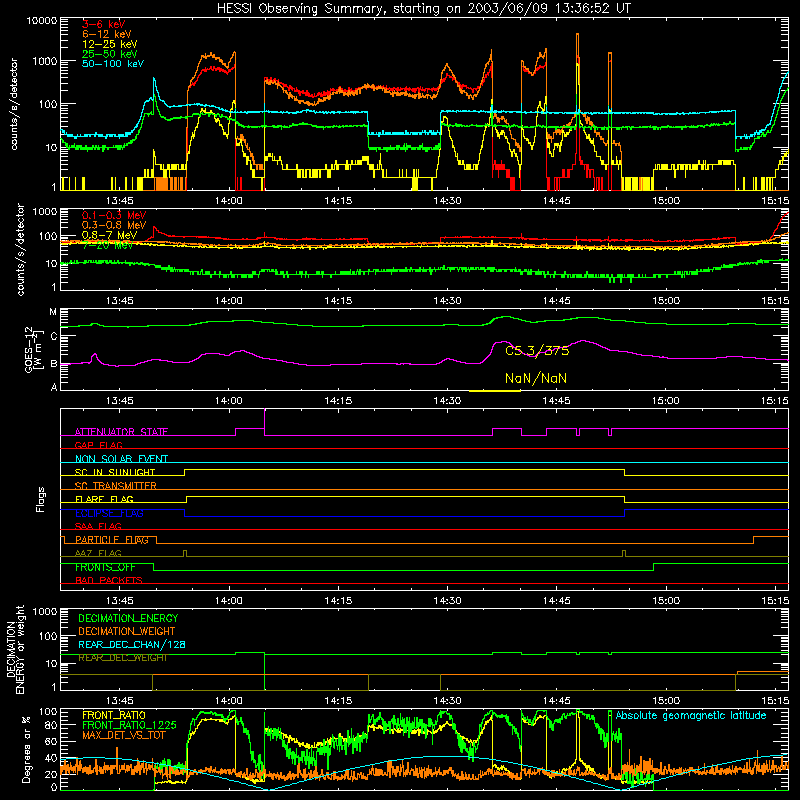Viewport: 800px width, 800px height.
Task: Click the vertical Flags axis title
Action: point(41,499)
